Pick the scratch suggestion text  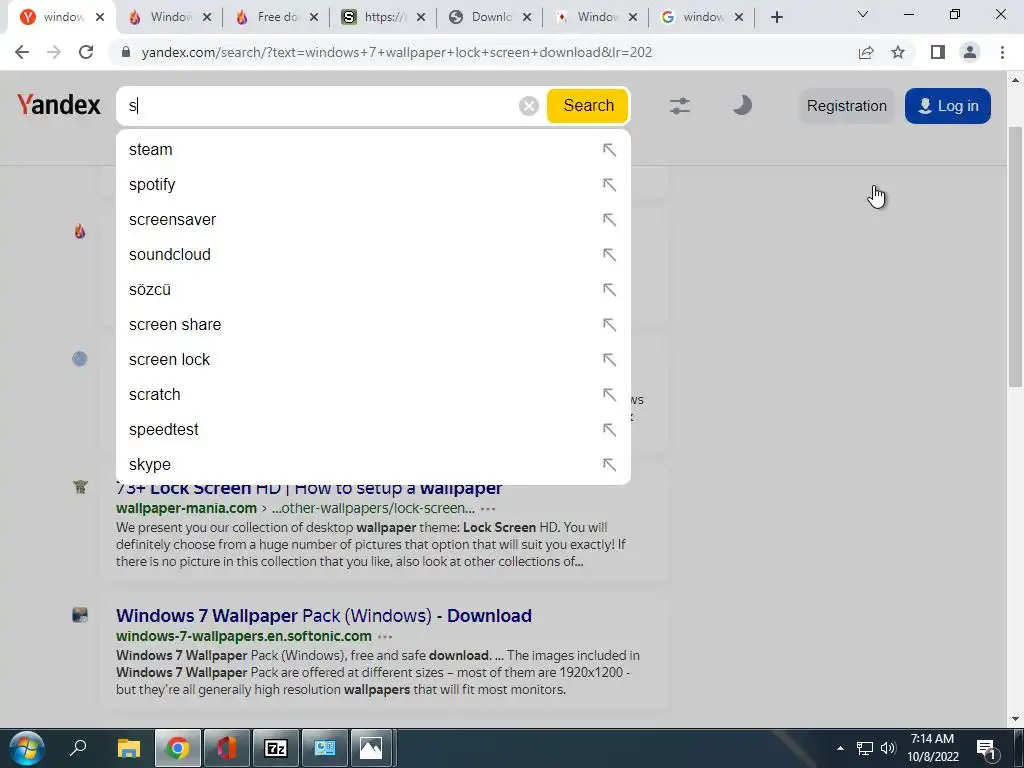(x=154, y=394)
